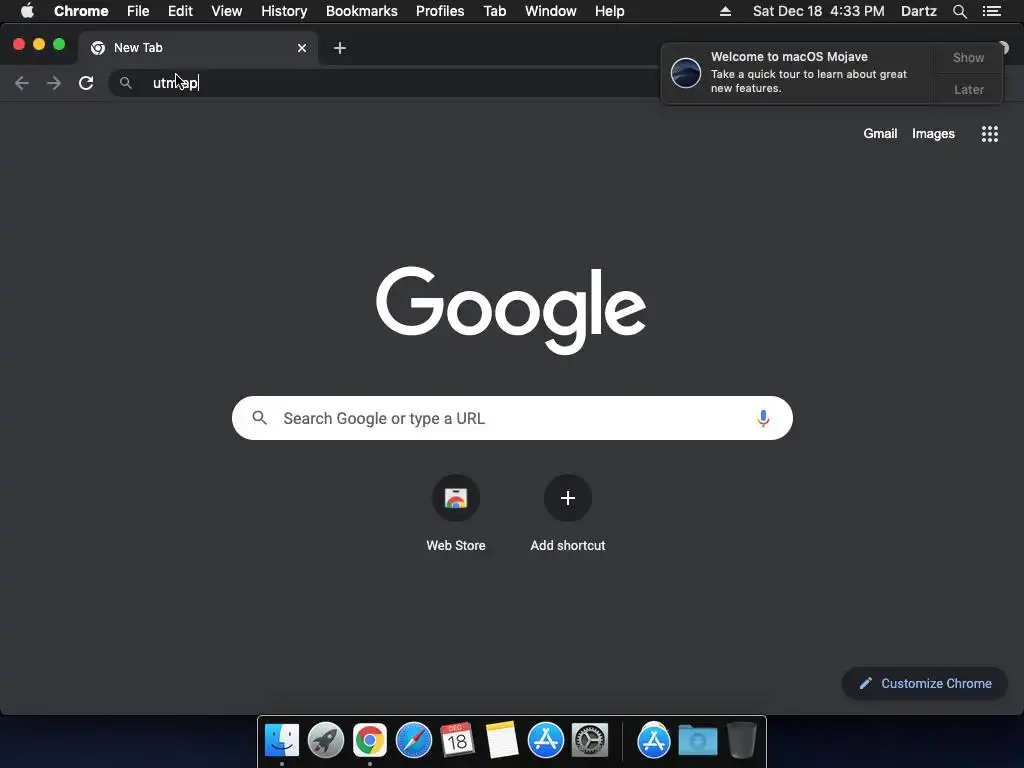Viewport: 1024px width, 768px height.
Task: Open the Profiles menu
Action: click(440, 11)
